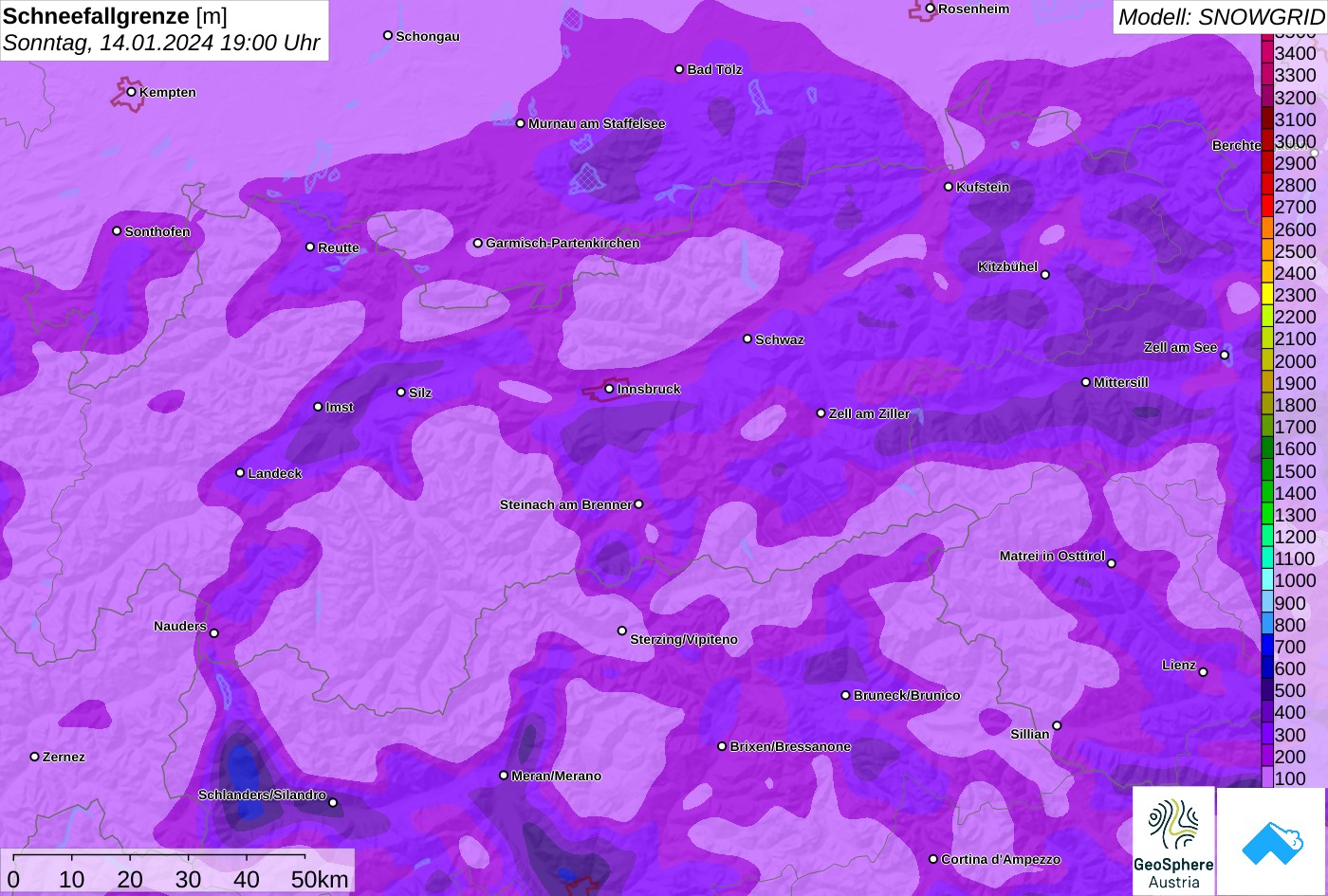The width and height of the screenshot is (1328, 896).
Task: Click the Kufstein marker dot
Action: (949, 187)
